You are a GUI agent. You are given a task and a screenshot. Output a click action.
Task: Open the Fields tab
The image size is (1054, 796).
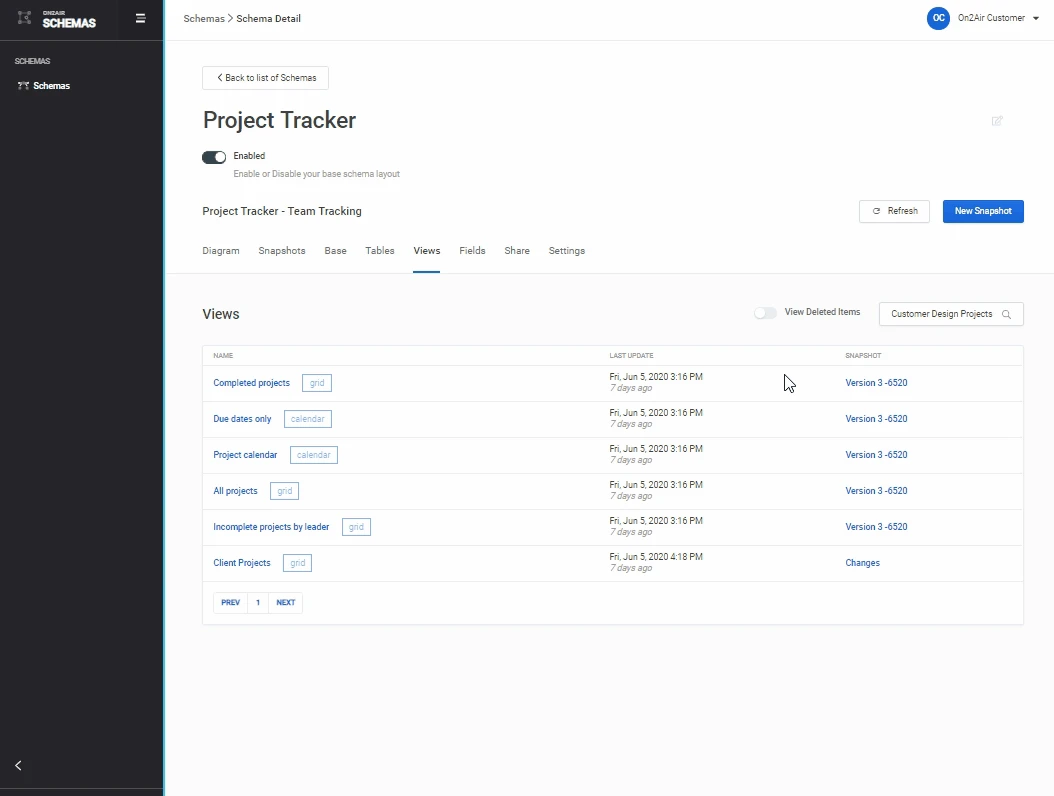(472, 251)
